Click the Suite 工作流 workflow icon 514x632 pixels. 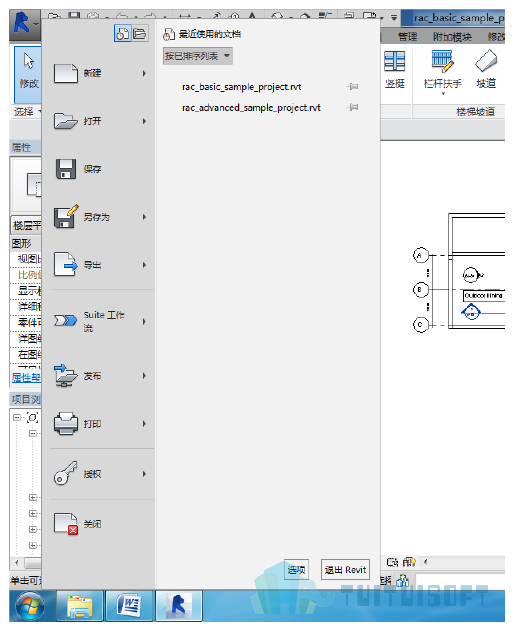click(66, 321)
